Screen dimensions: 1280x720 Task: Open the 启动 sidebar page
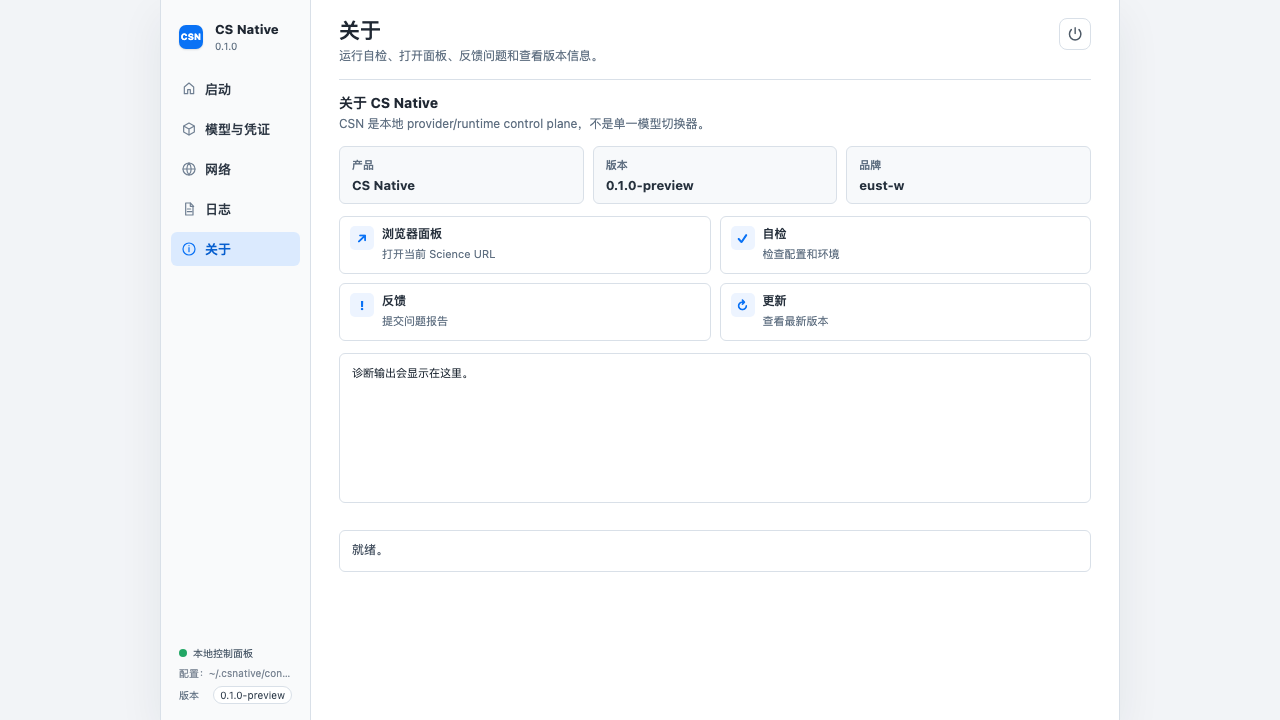[x=235, y=89]
